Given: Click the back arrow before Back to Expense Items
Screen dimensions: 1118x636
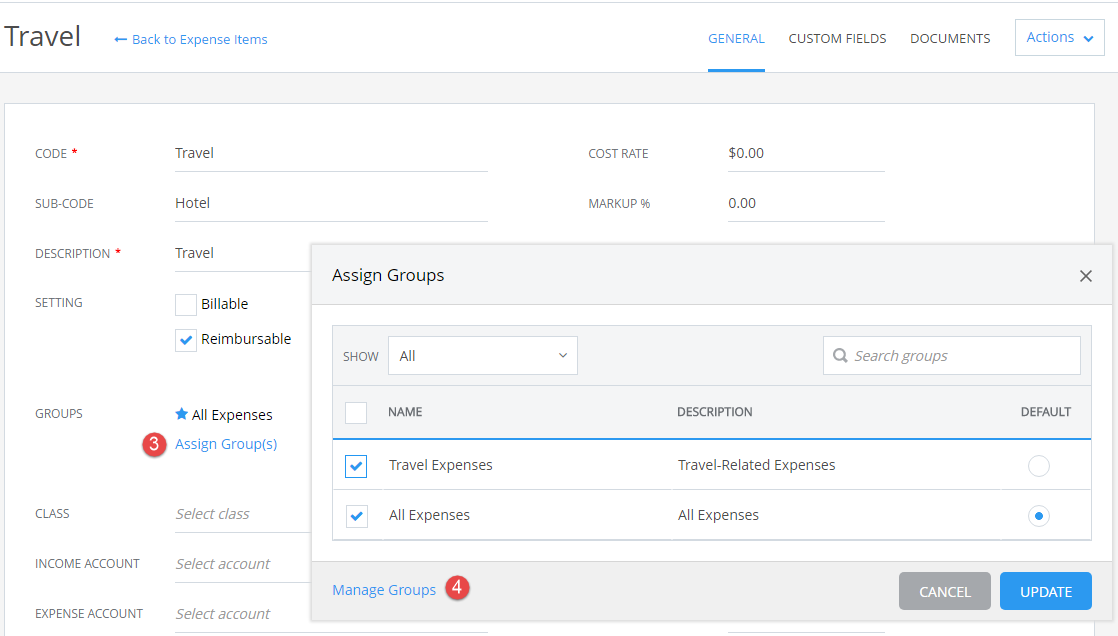Looking at the screenshot, I should pos(119,39).
